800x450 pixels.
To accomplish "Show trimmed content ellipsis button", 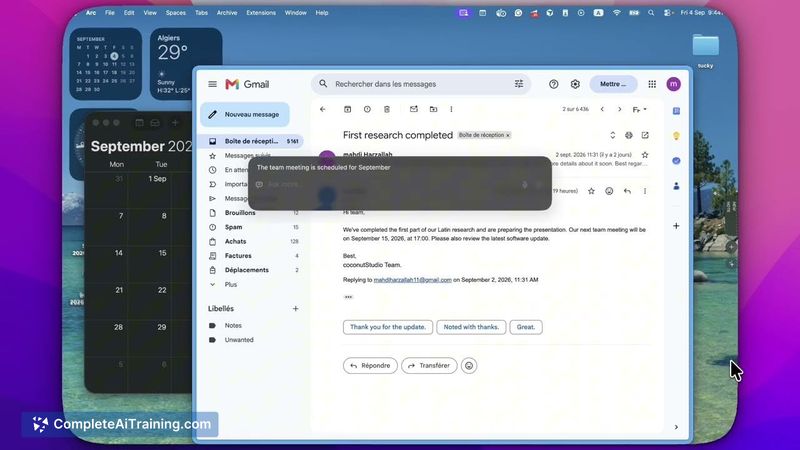I will coord(348,297).
